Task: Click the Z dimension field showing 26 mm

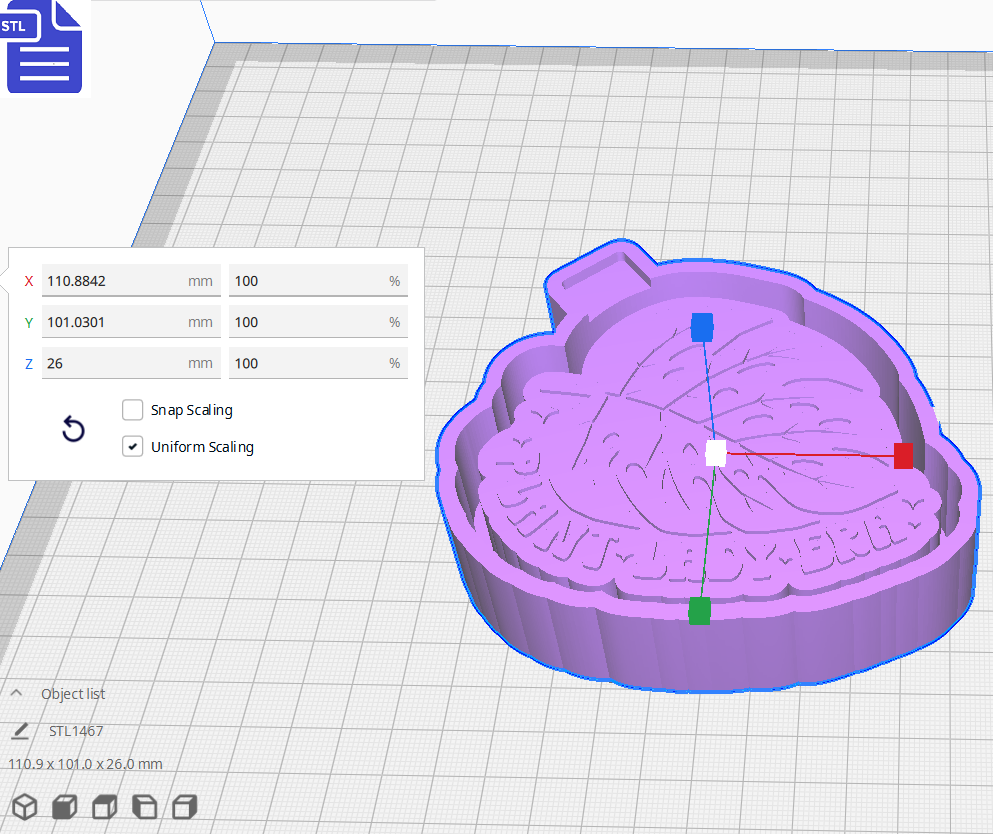Action: click(130, 363)
